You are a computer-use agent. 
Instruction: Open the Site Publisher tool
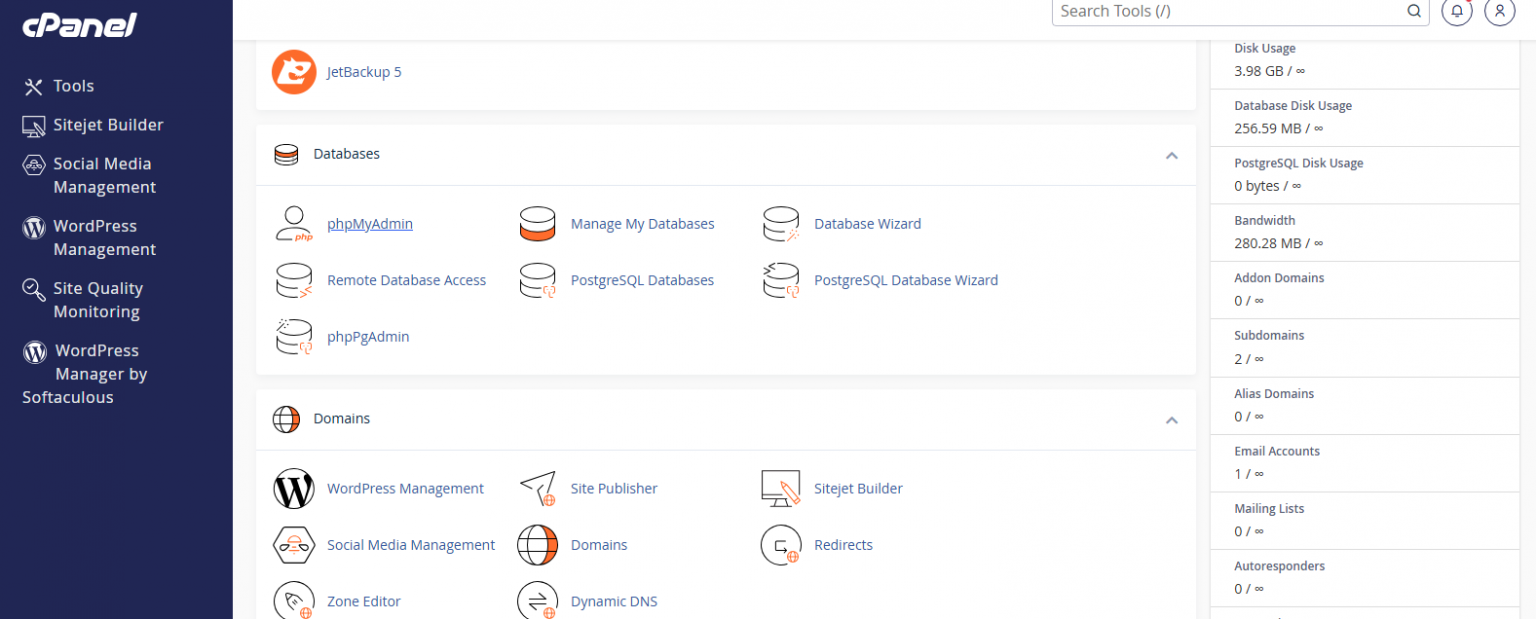(x=613, y=488)
